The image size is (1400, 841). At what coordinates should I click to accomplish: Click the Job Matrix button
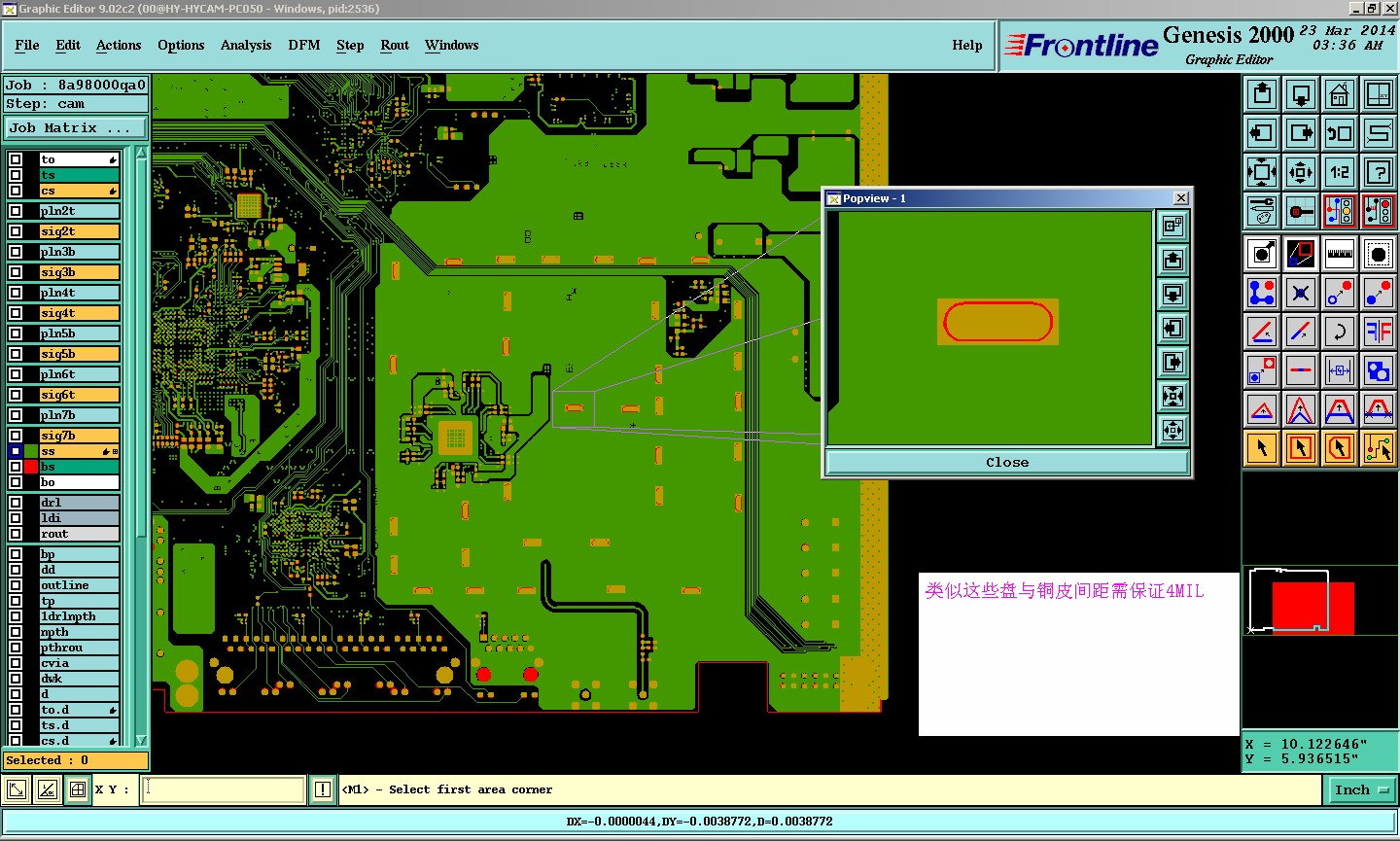pos(76,128)
